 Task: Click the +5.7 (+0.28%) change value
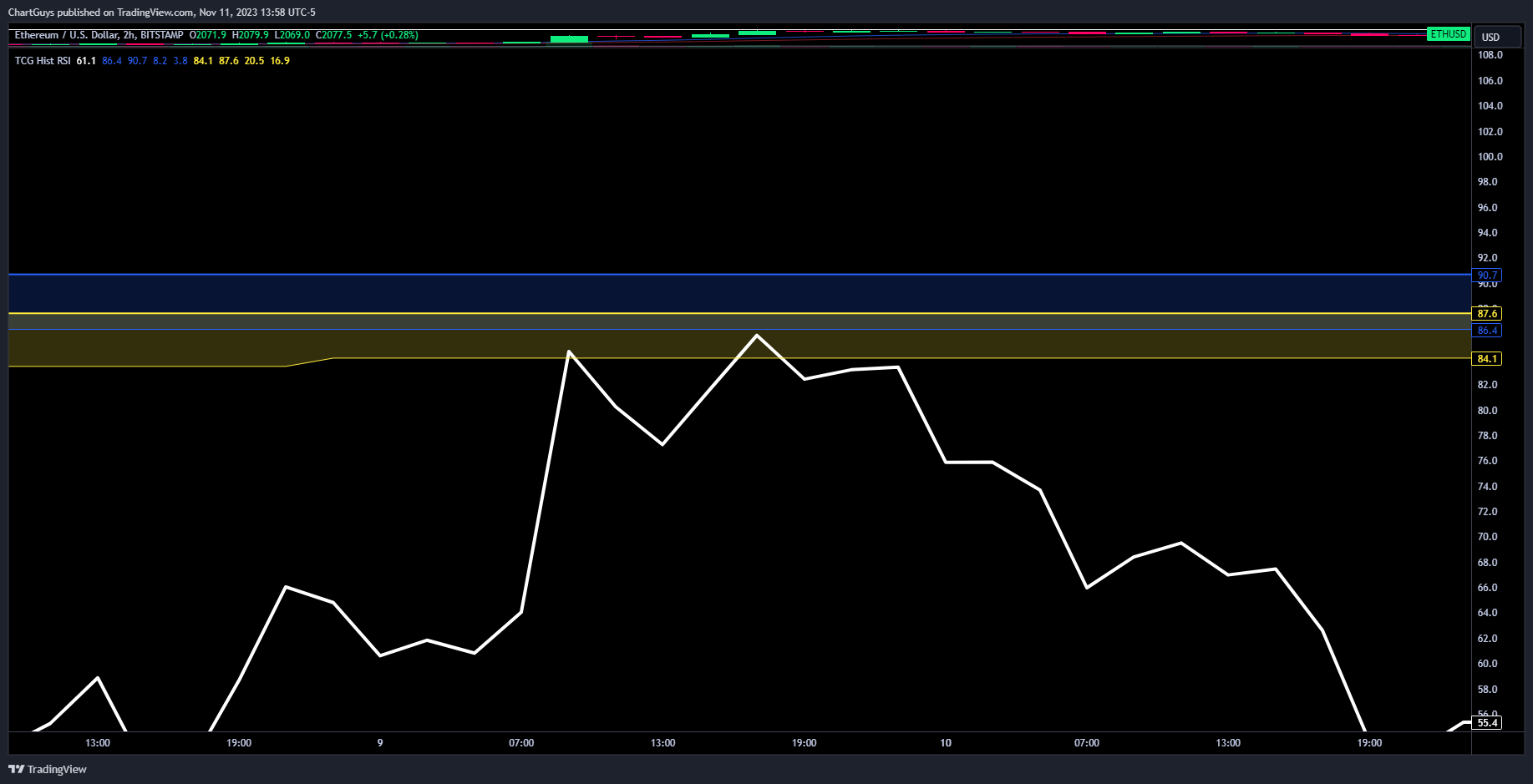(388, 35)
